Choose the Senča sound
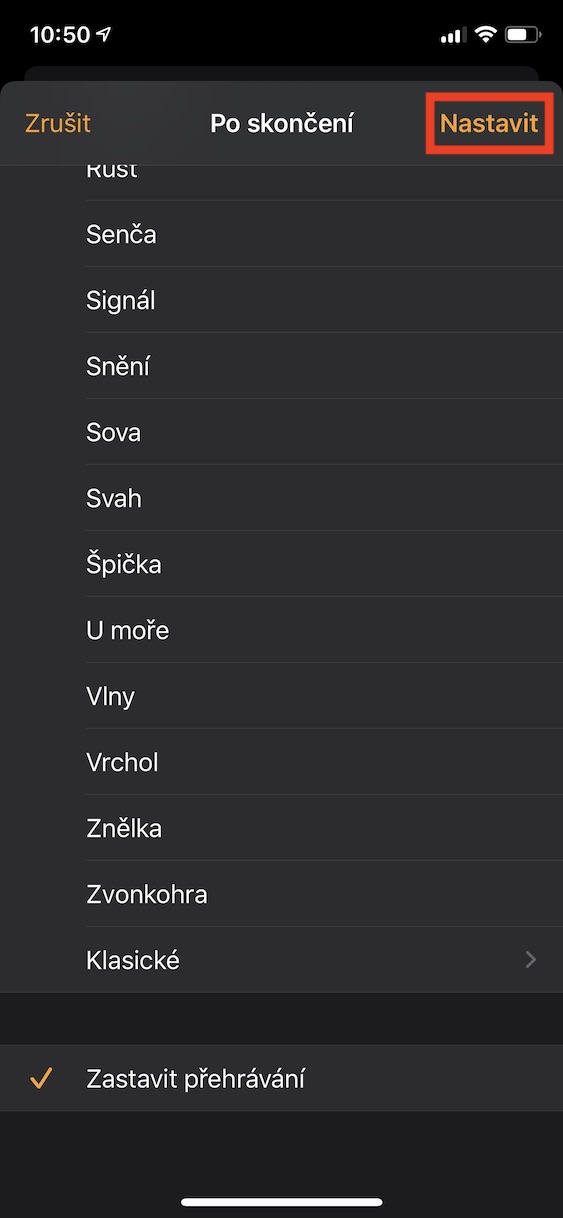Screen dimensions: 563x1218 pos(281,234)
